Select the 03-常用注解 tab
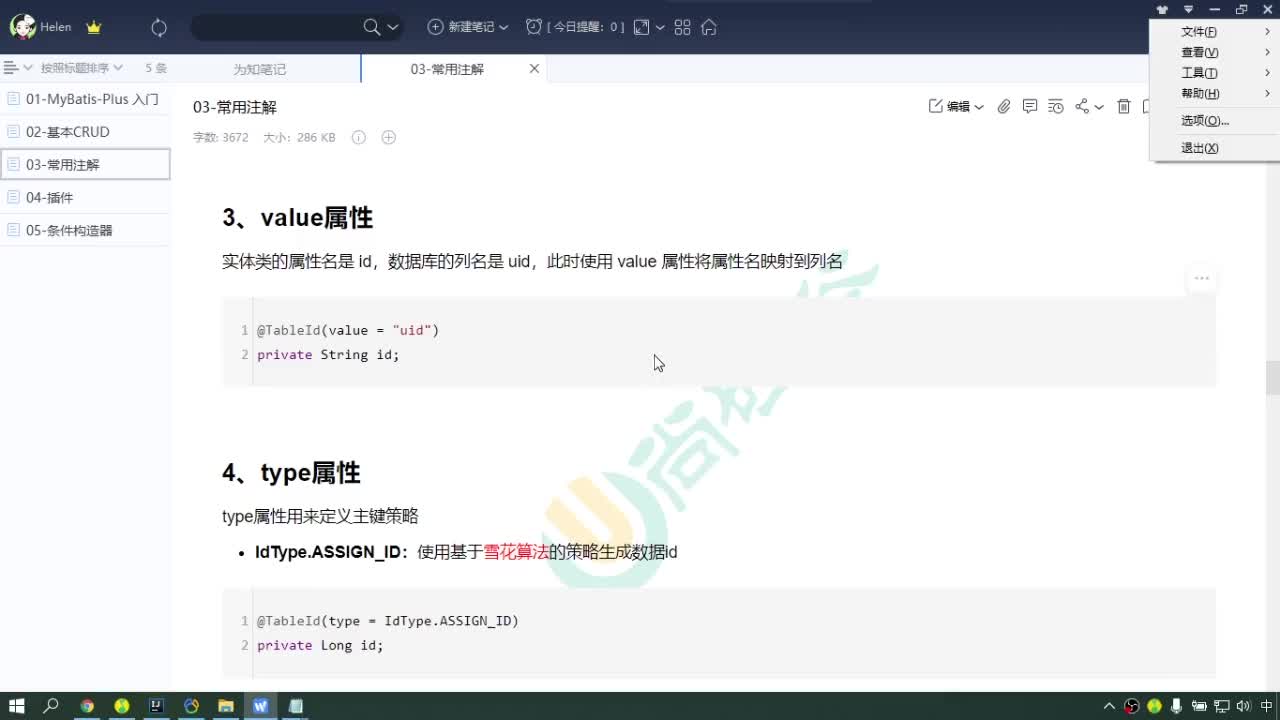The image size is (1280, 720). (447, 69)
